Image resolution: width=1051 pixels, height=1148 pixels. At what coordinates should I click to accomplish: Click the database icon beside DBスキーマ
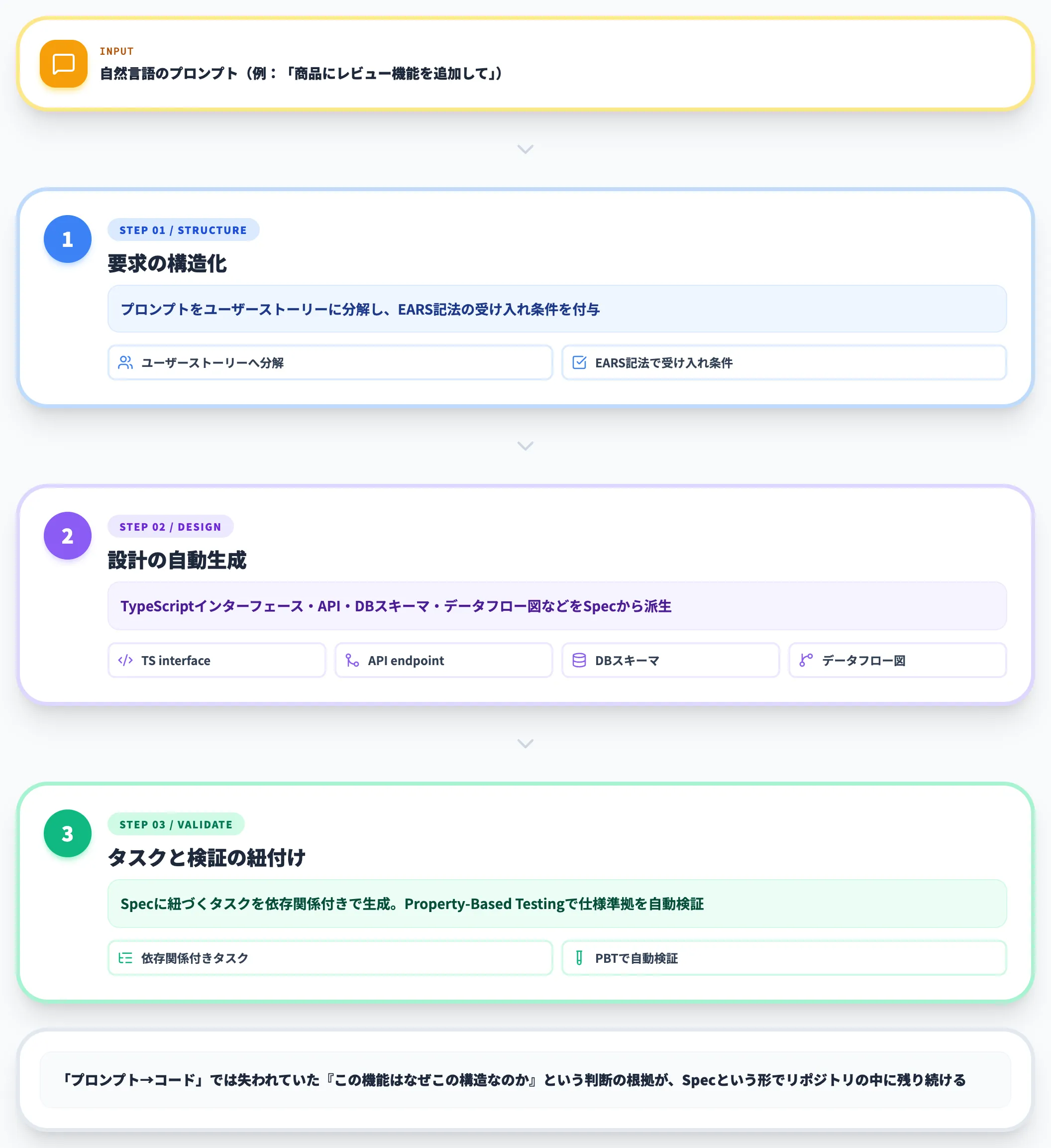(x=579, y=660)
